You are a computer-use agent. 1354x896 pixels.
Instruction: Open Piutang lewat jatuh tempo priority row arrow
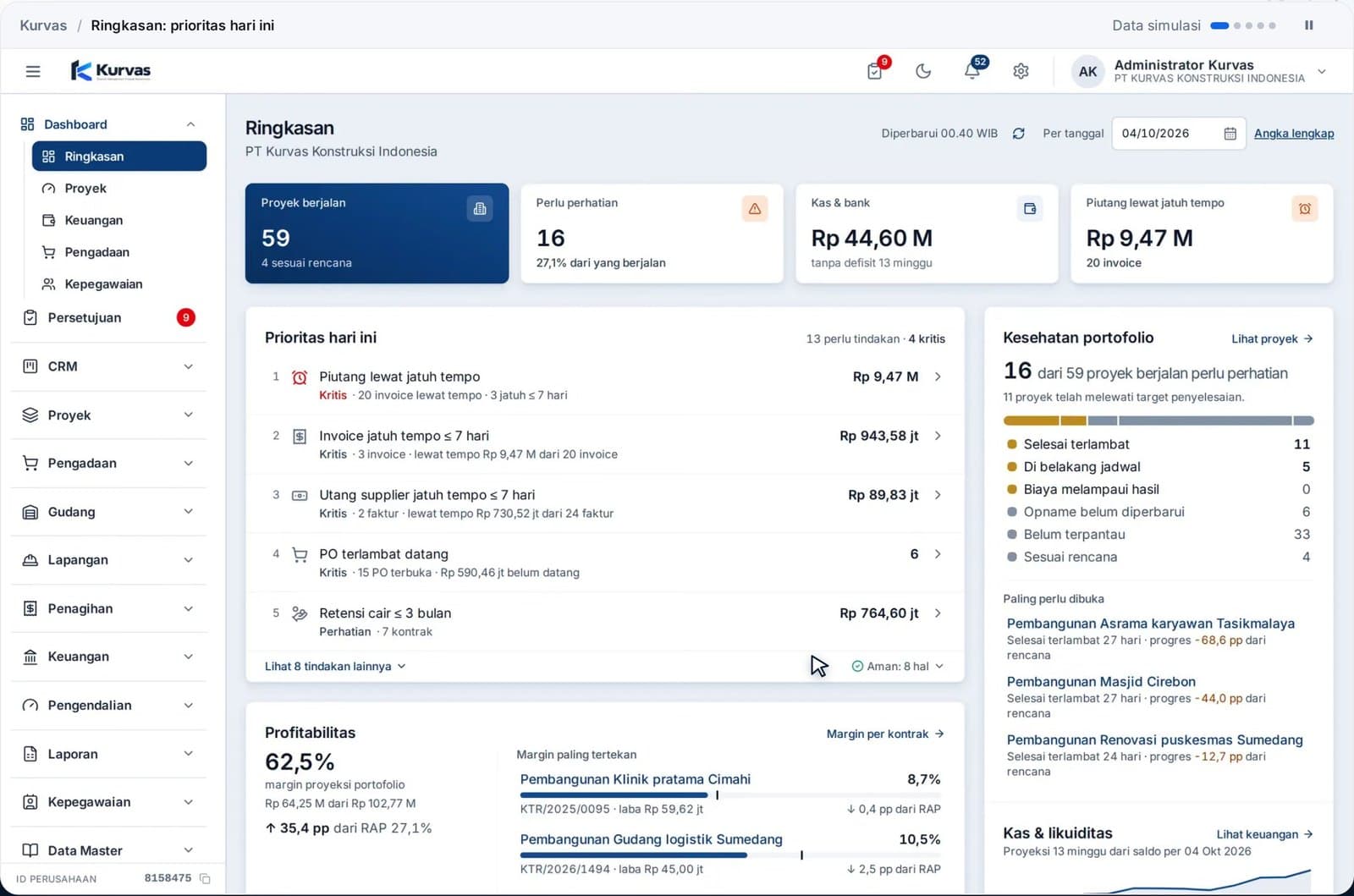pyautogui.click(x=938, y=377)
